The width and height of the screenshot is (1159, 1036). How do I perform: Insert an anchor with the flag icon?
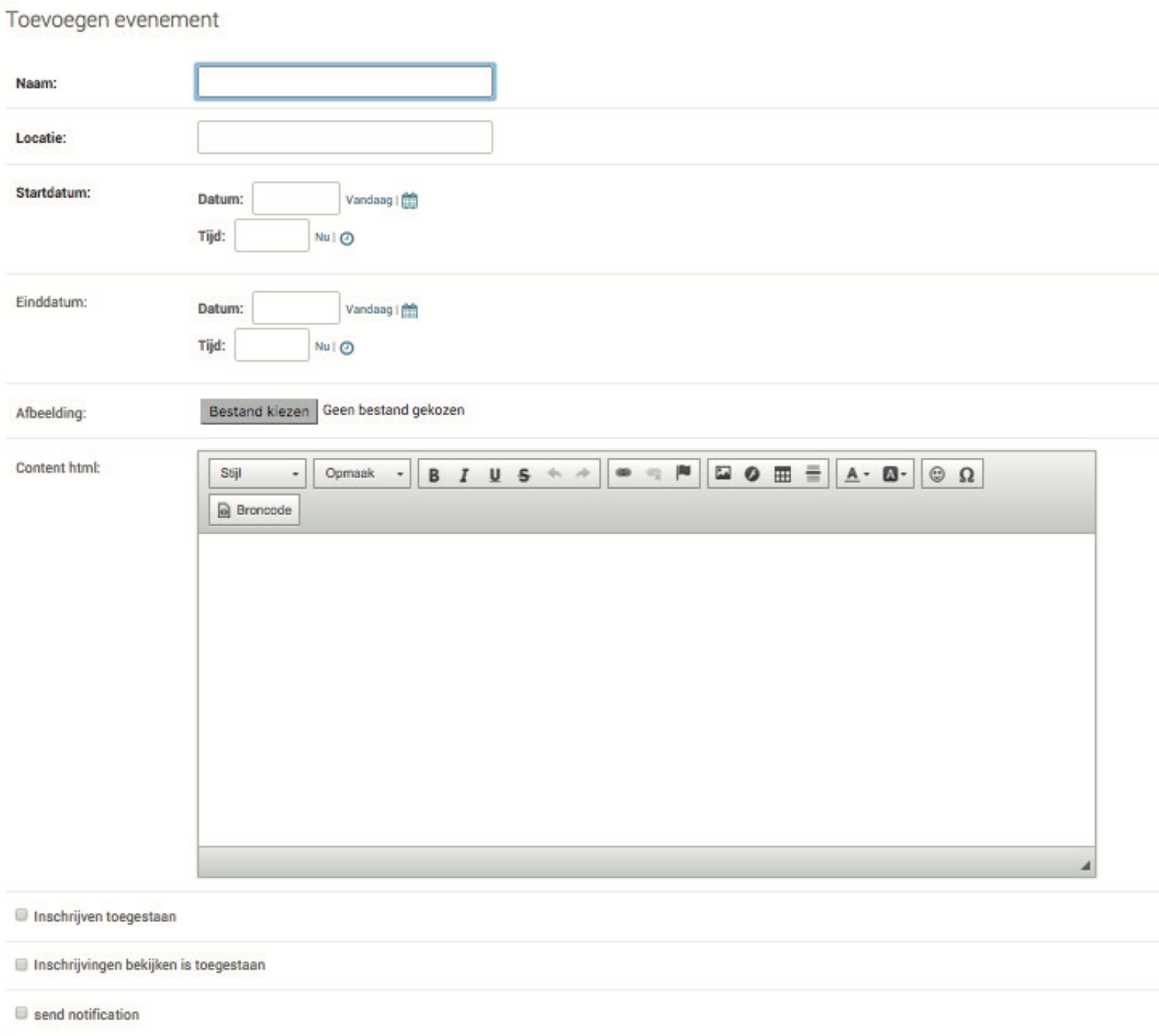click(683, 473)
